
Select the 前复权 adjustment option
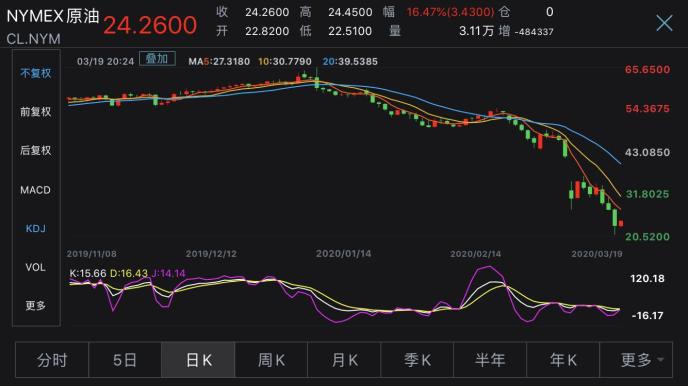click(36, 112)
